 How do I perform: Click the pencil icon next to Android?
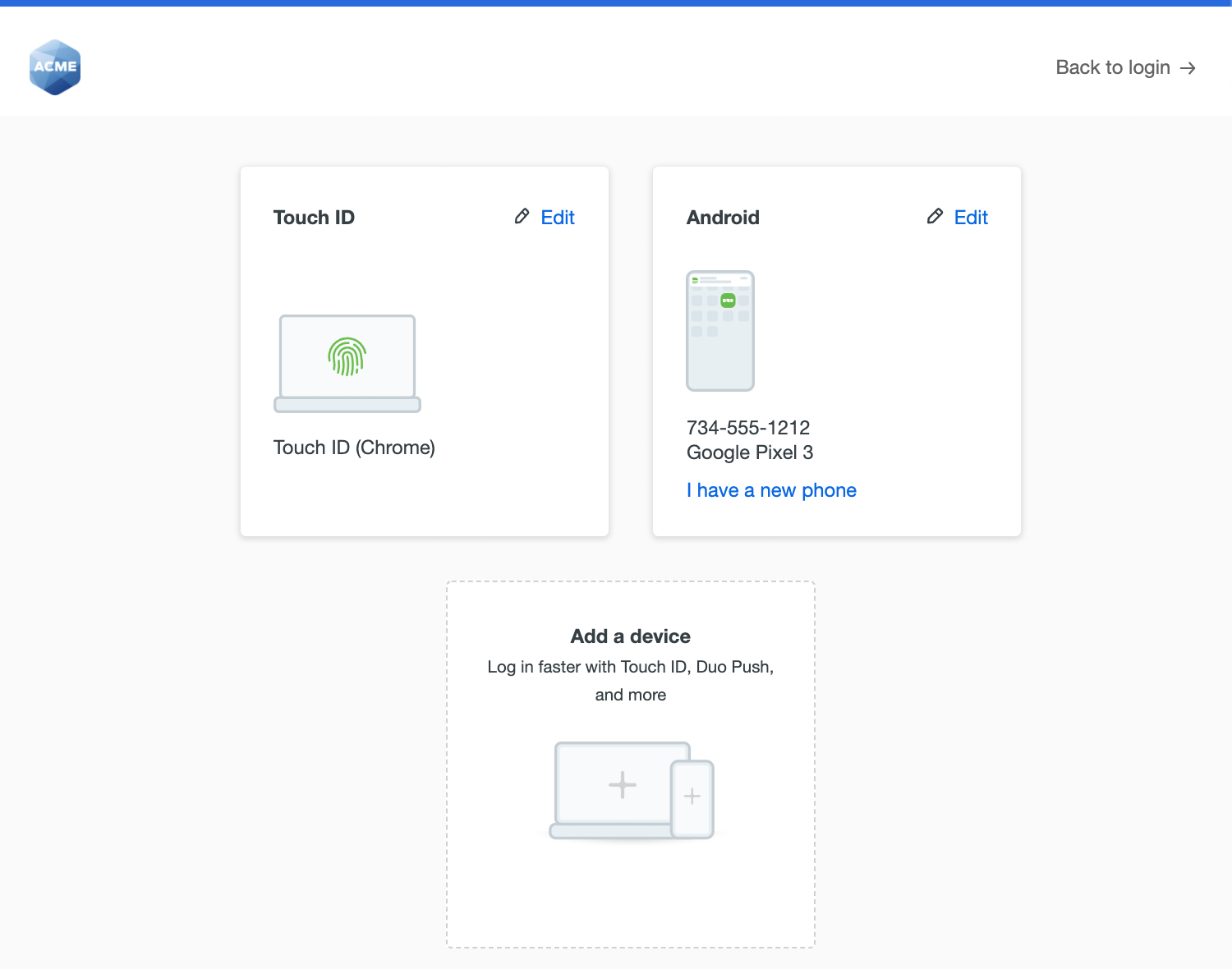tap(935, 217)
